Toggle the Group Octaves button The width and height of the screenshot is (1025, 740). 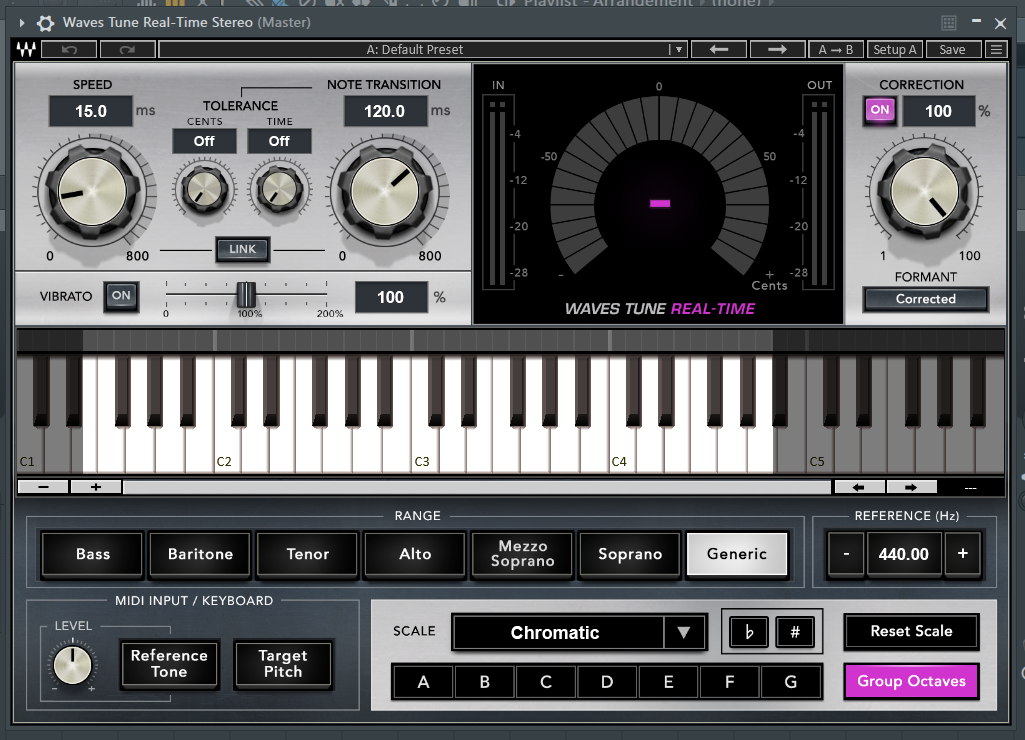911,681
